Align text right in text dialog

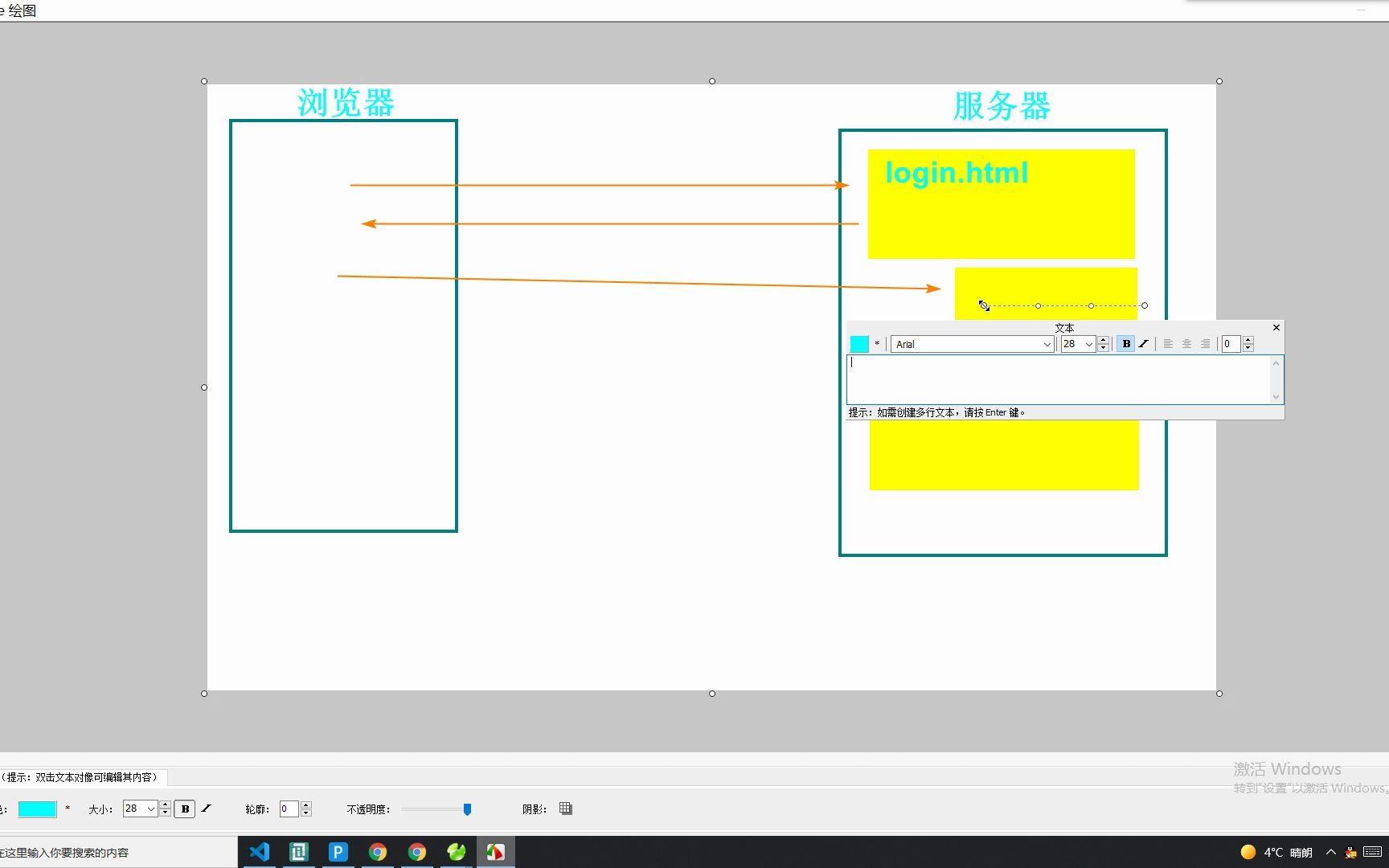coord(1205,344)
